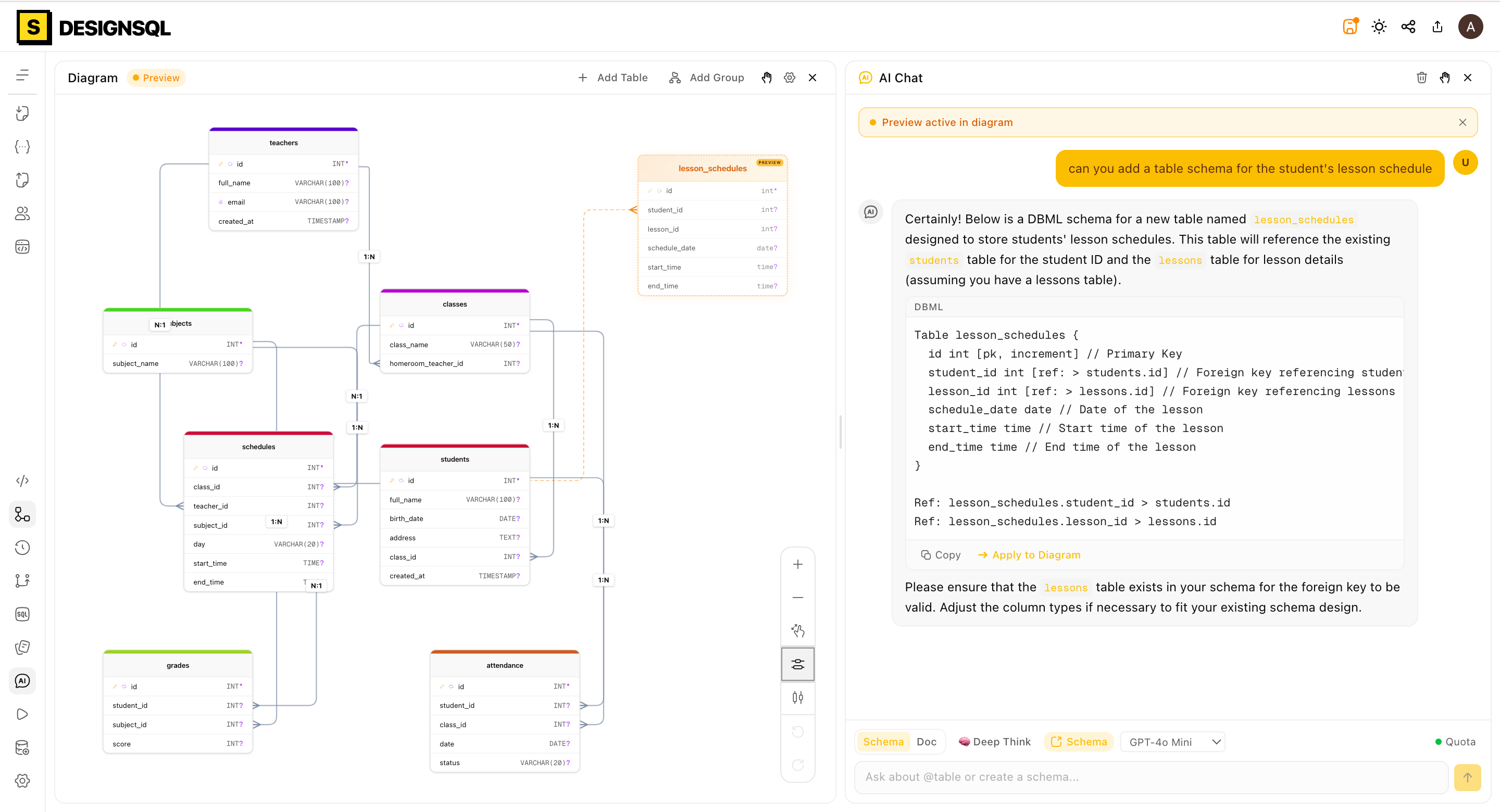This screenshot has height=812, width=1500.
Task: Dismiss the Preview active in diagram banner
Action: pyautogui.click(x=1462, y=122)
